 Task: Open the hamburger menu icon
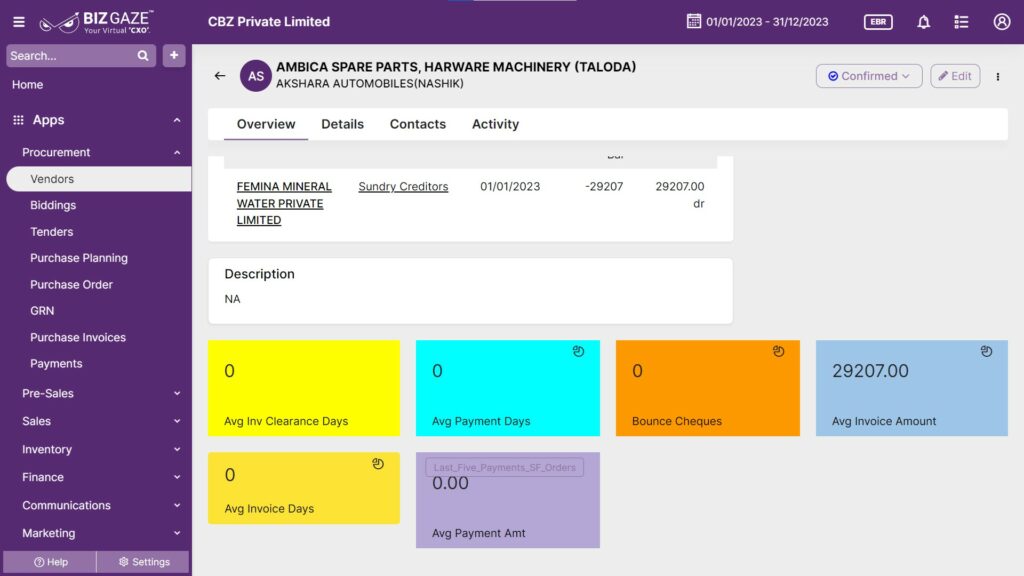(x=19, y=22)
